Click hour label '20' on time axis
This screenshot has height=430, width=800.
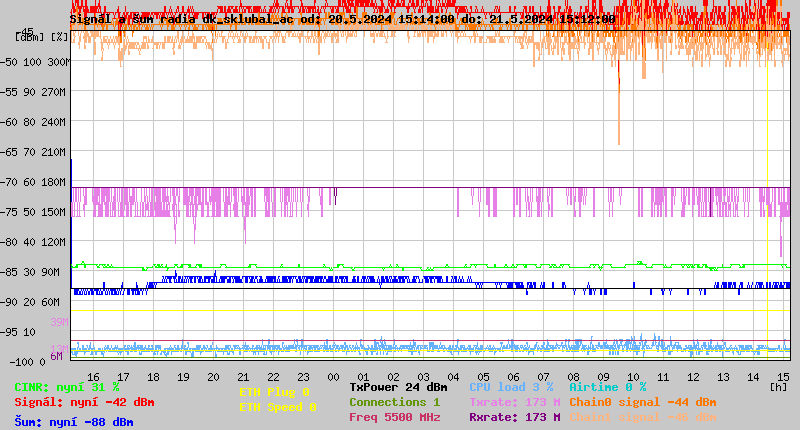pyautogui.click(x=213, y=377)
